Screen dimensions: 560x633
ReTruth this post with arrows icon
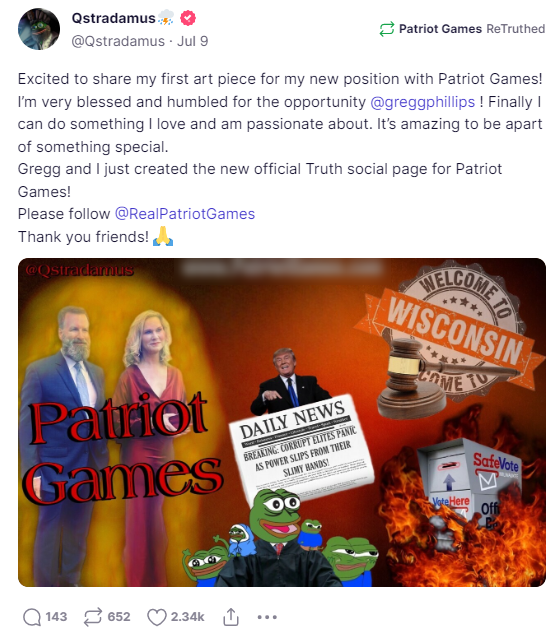point(93,617)
